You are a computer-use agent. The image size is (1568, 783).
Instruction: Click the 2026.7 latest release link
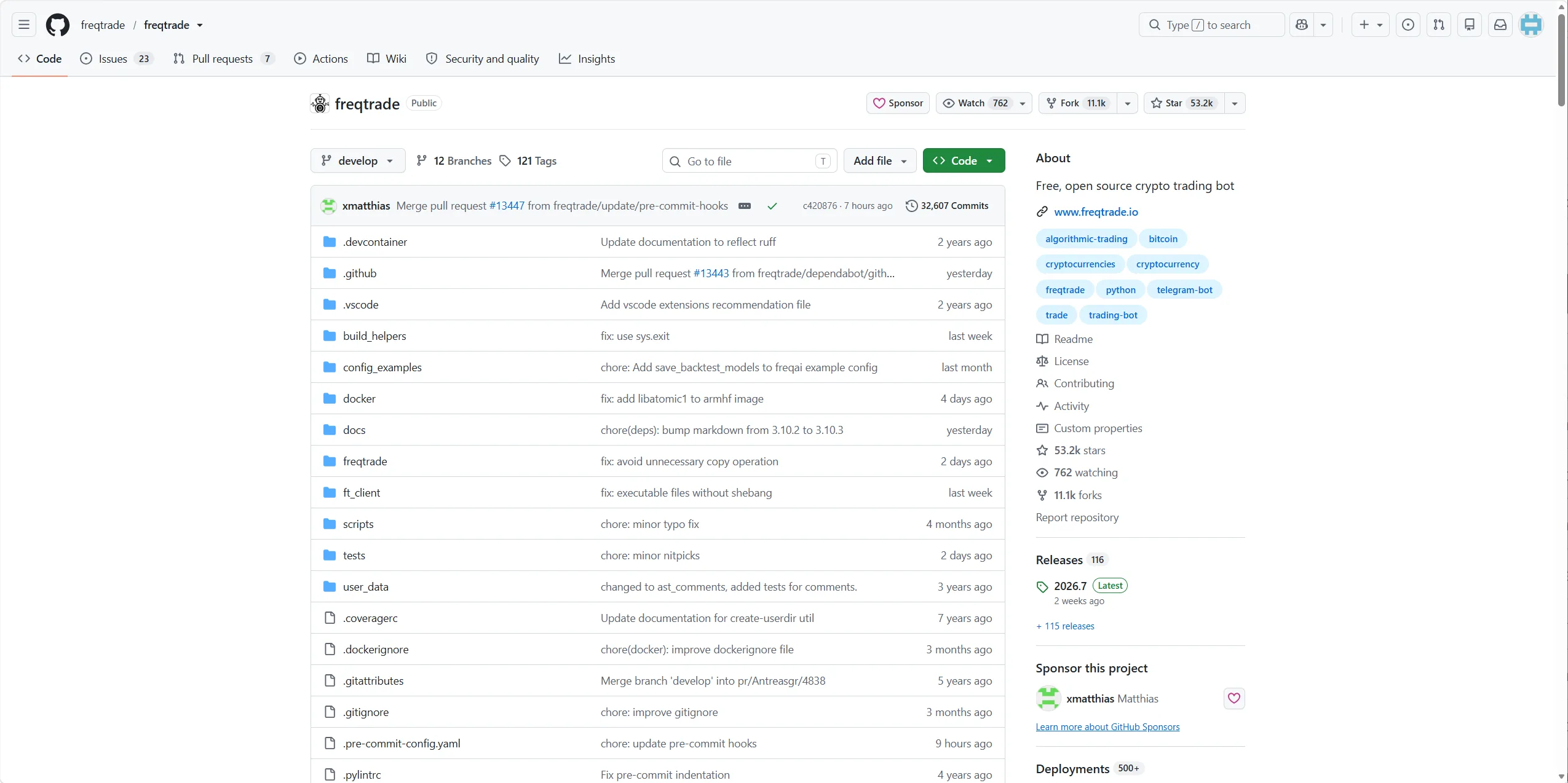1070,586
